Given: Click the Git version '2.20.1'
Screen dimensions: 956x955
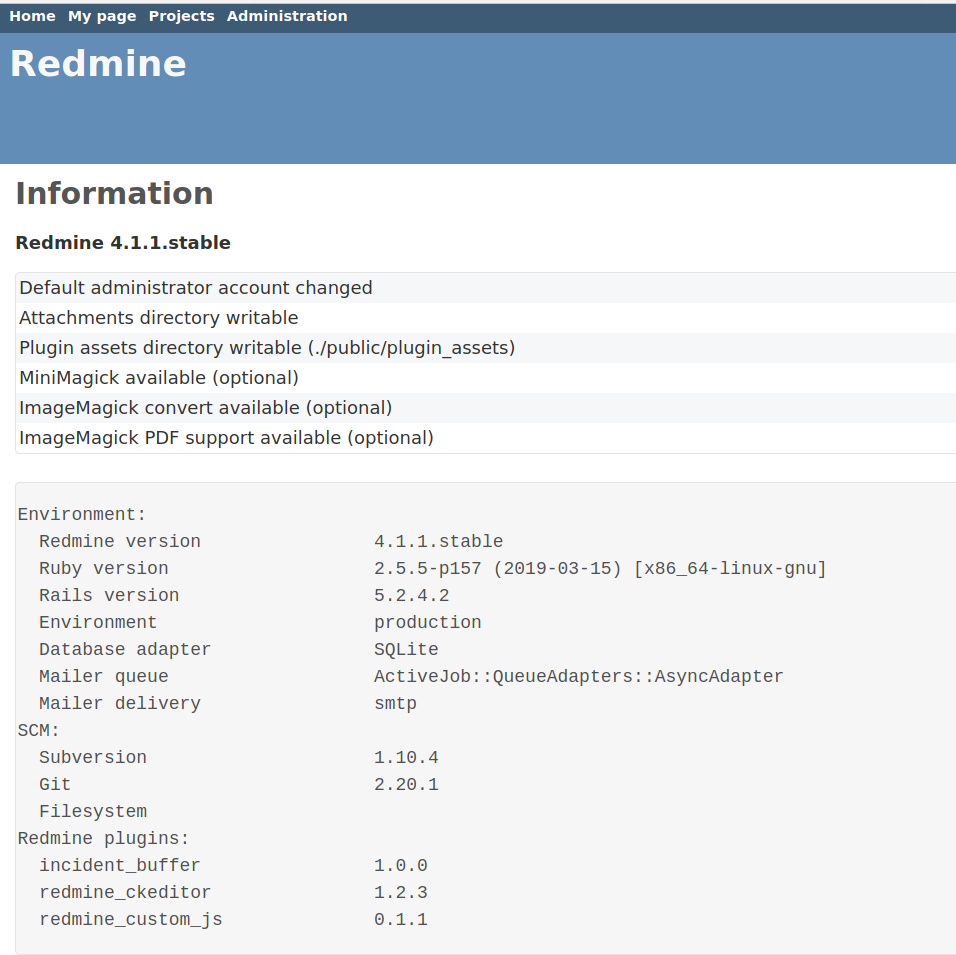Looking at the screenshot, I should pos(406,784).
